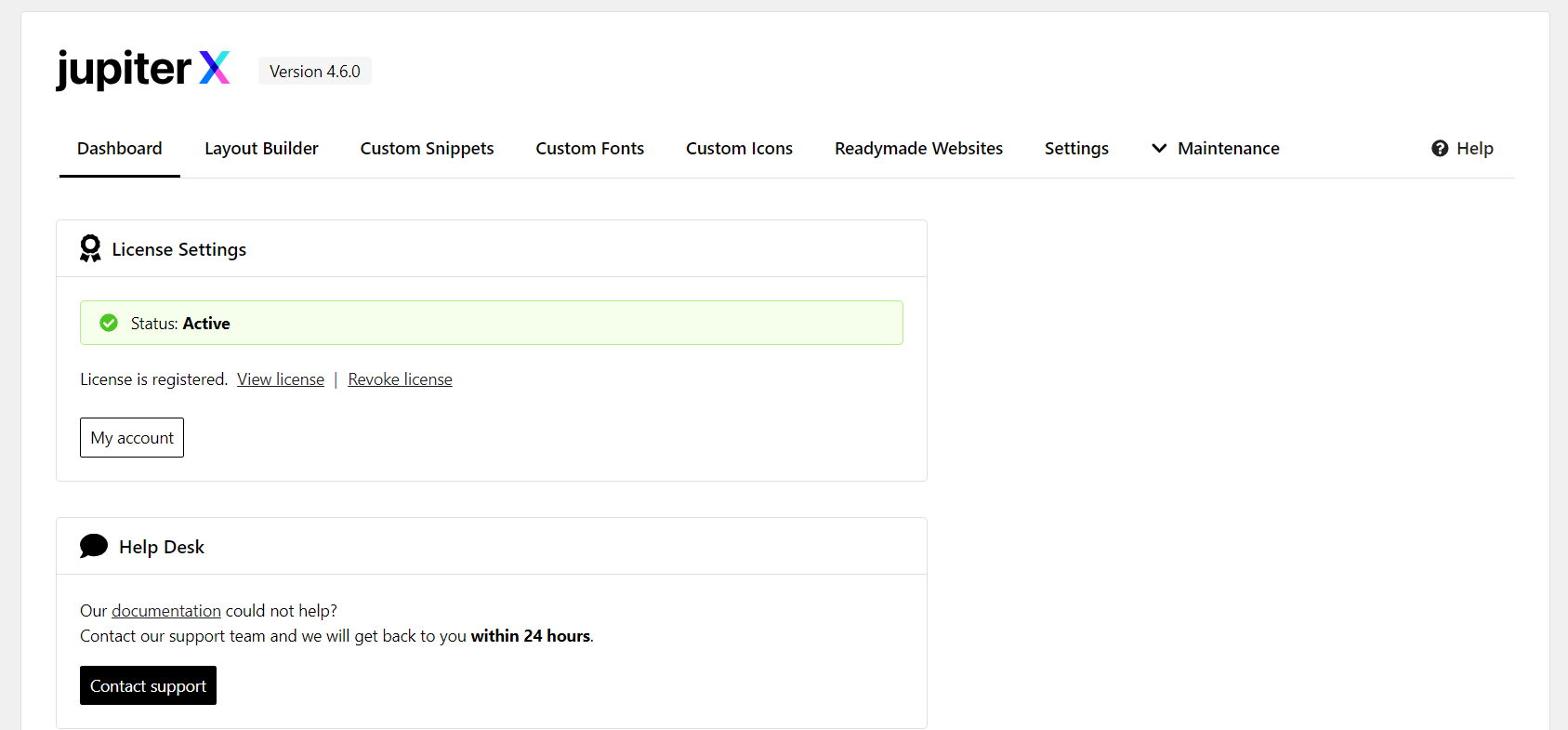Click the Contact support button
This screenshot has width=1568, height=730.
[x=148, y=685]
